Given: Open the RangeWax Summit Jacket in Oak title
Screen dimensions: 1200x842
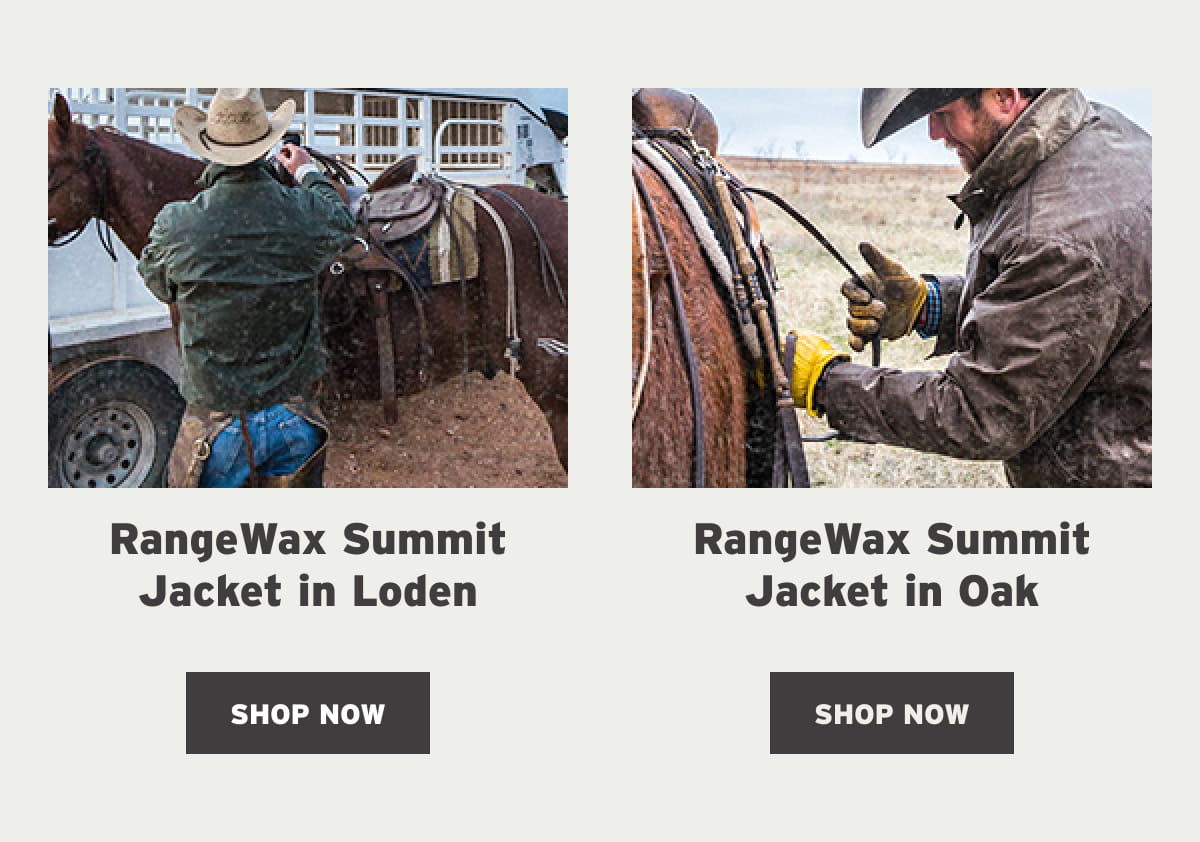Looking at the screenshot, I should coord(892,566).
